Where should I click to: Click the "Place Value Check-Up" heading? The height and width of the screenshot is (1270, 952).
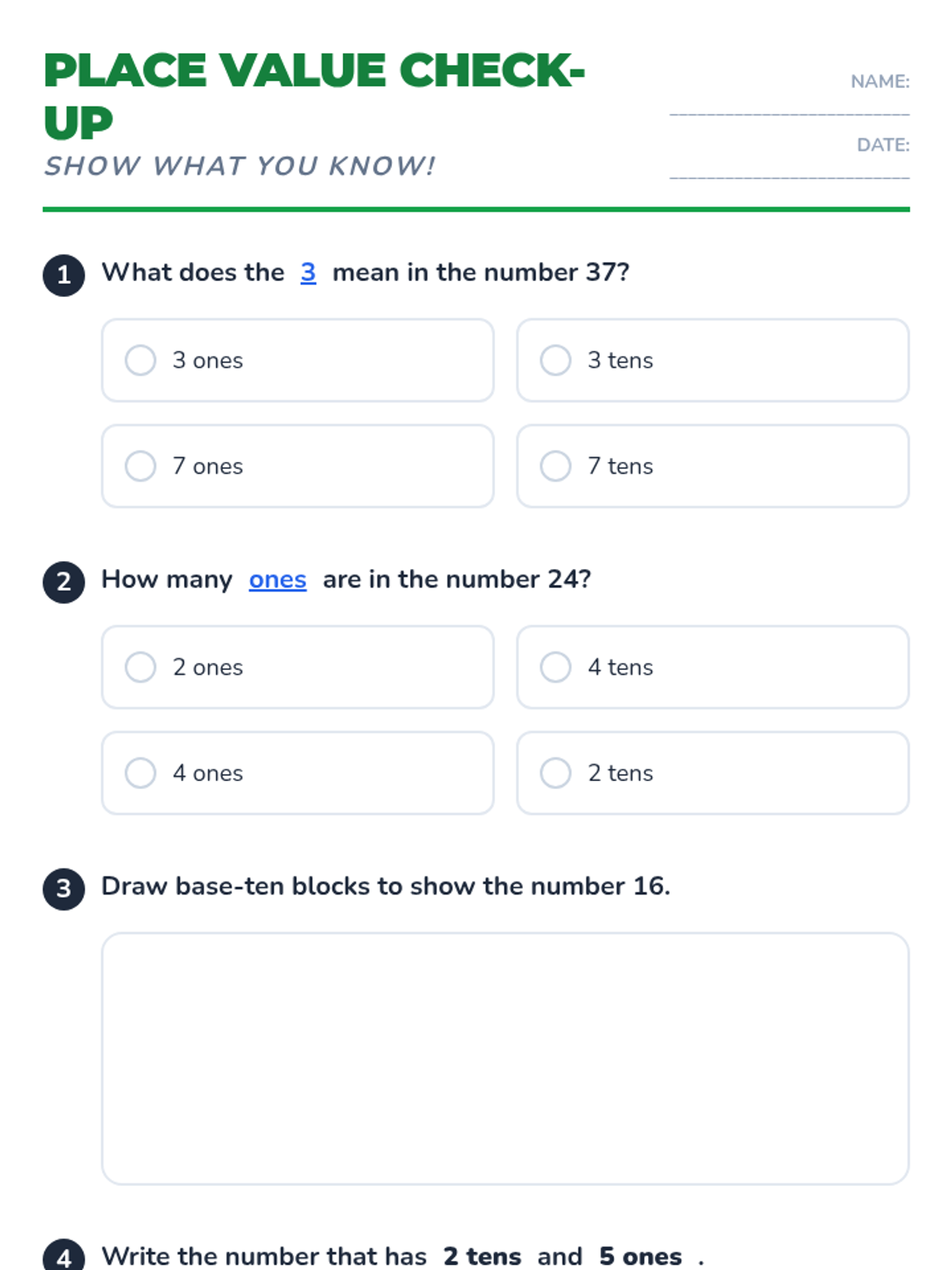click(313, 95)
